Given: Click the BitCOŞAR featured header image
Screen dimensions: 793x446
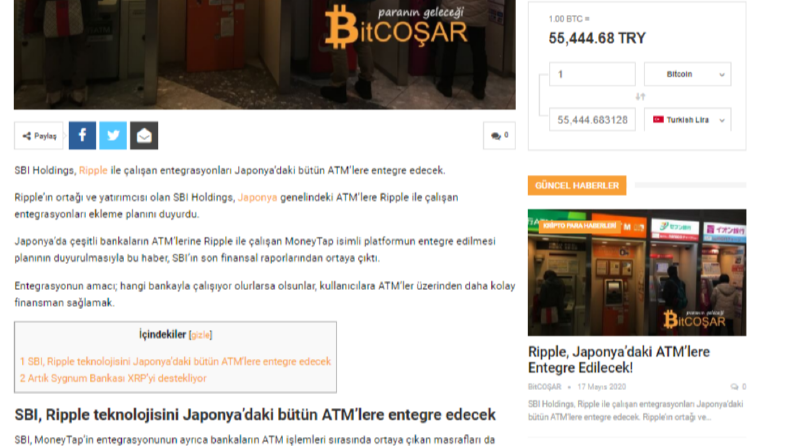Looking at the screenshot, I should click(x=265, y=54).
